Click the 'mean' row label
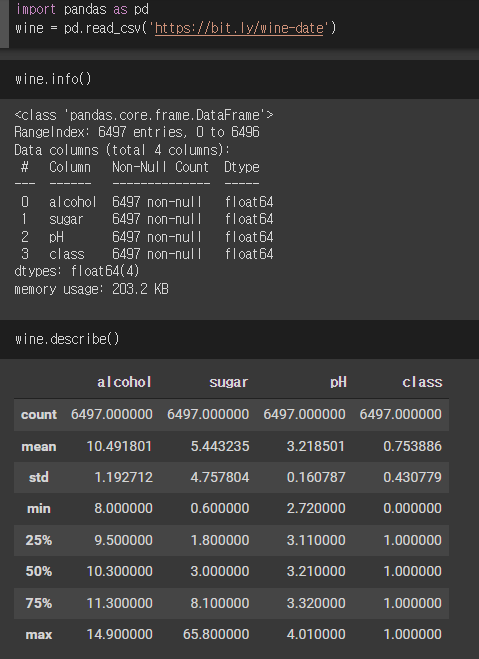Viewport: 479px width, 659px height. (39, 446)
